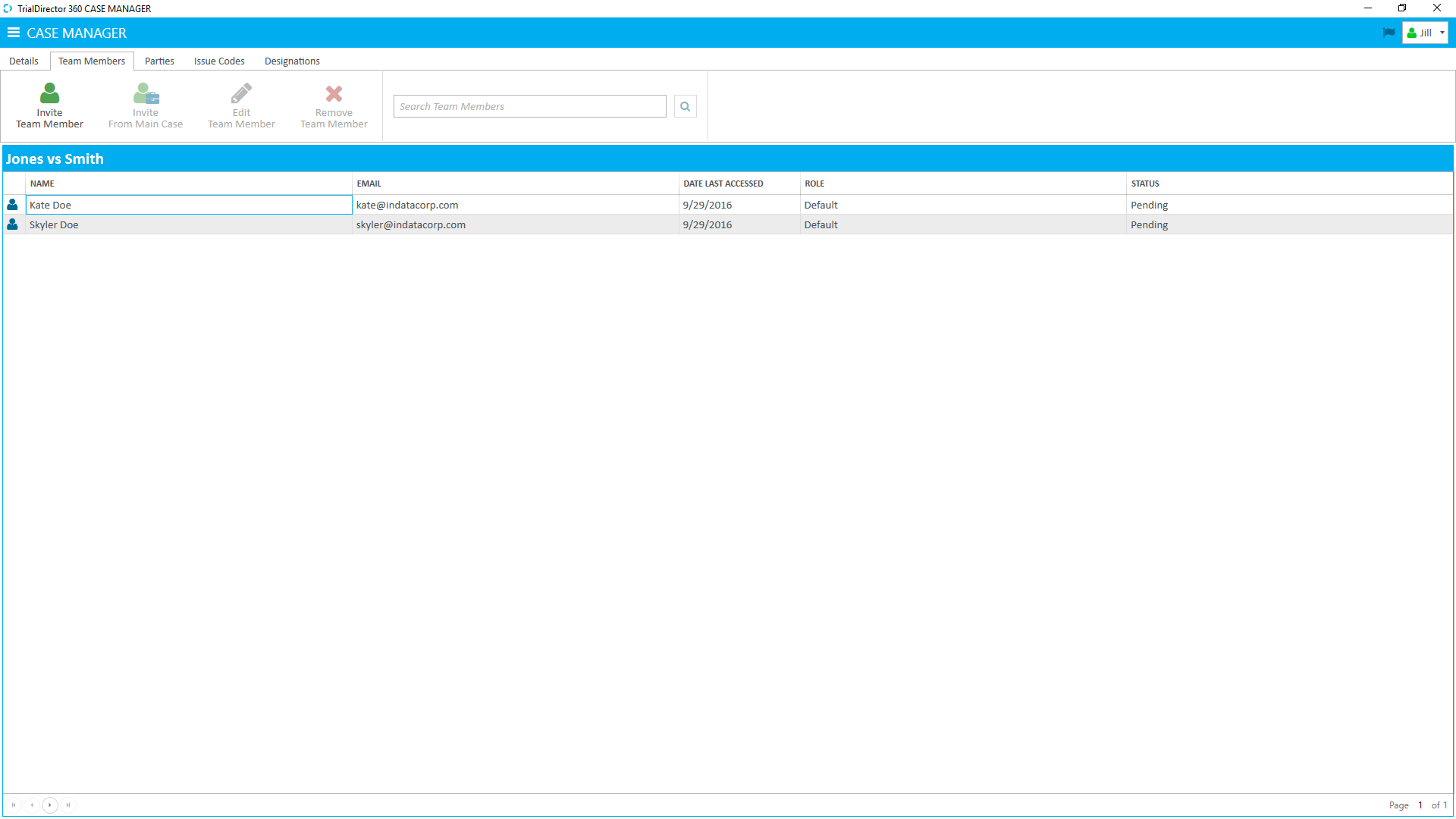Image resolution: width=1456 pixels, height=819 pixels.
Task: Sort by the NAME column header
Action: coord(189,184)
